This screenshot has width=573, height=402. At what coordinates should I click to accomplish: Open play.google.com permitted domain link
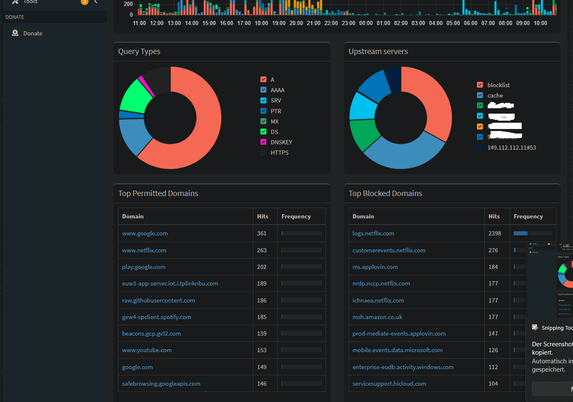[144, 267]
